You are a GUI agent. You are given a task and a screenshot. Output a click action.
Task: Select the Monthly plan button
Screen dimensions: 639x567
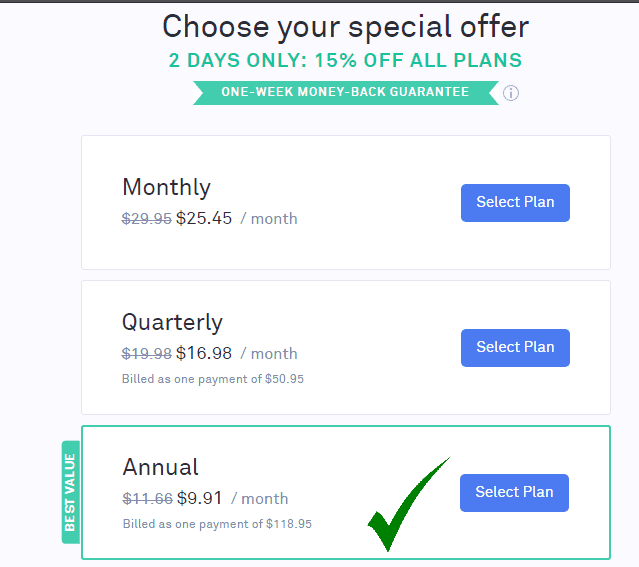(515, 203)
